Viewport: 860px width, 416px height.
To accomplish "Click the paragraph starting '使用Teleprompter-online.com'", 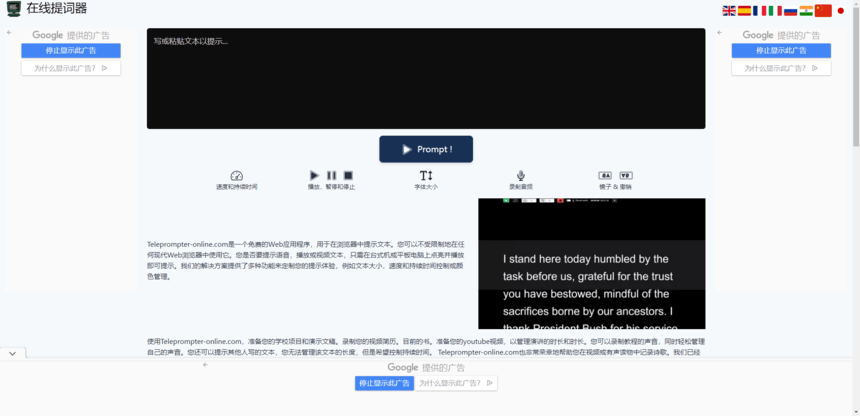I will (426, 346).
